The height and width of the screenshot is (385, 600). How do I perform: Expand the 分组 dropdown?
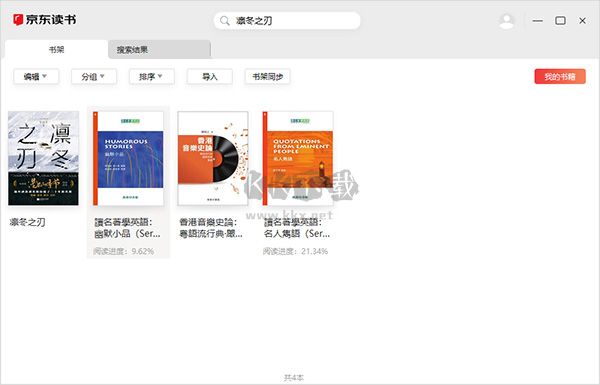94,77
